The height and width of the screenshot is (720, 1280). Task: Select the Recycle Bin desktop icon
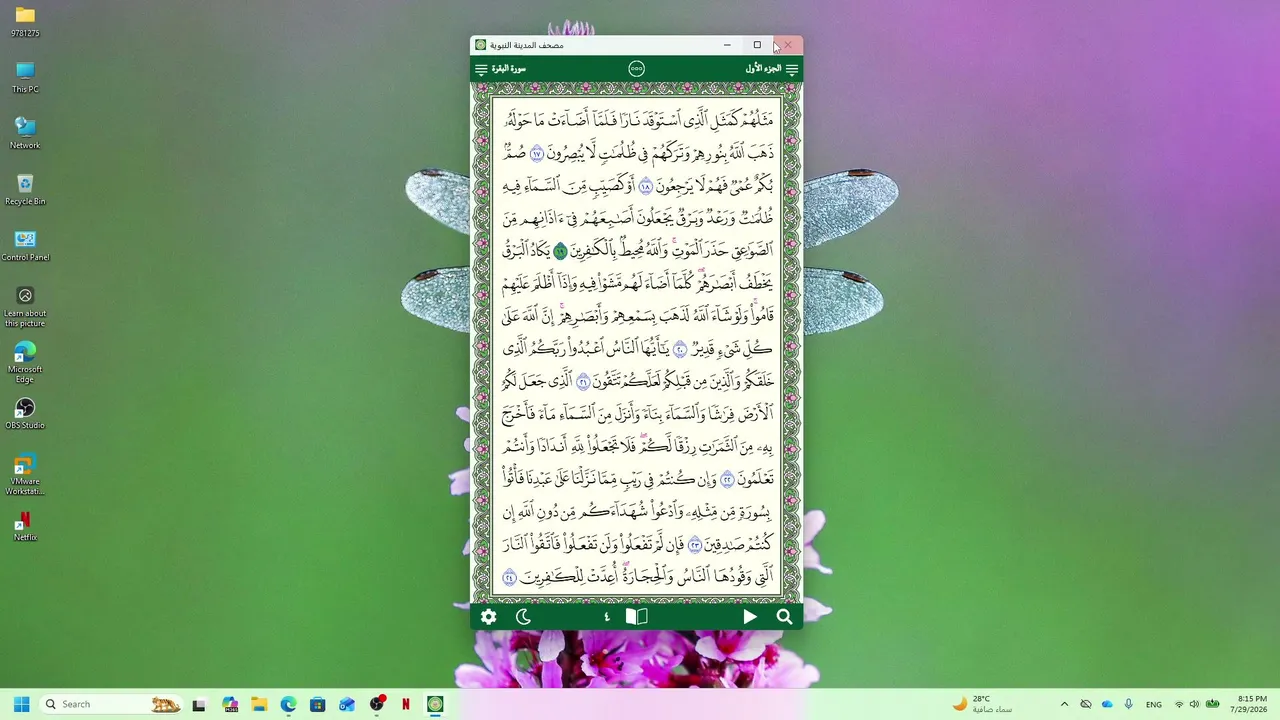click(x=25, y=189)
